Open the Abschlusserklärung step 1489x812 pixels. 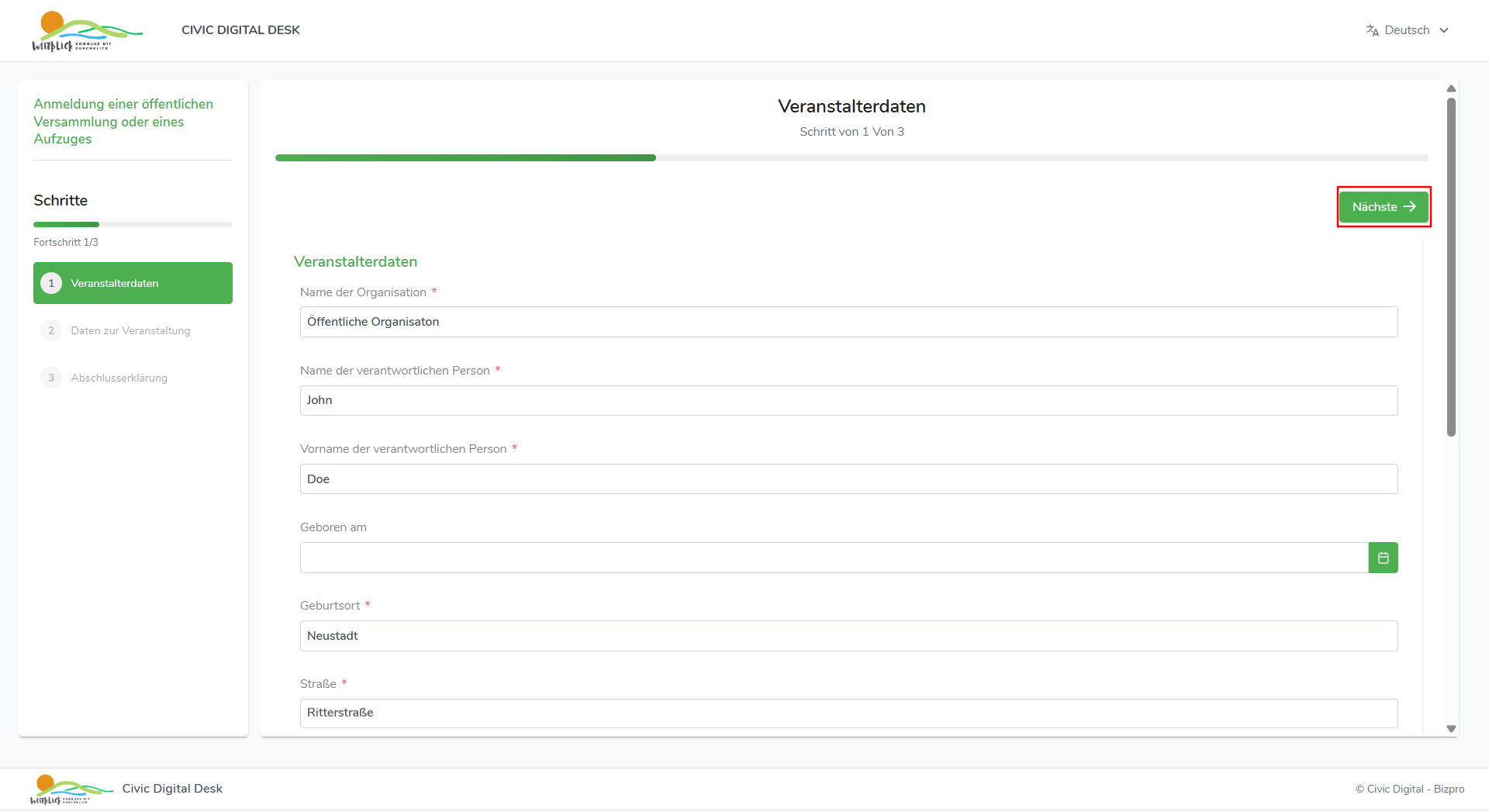119,378
